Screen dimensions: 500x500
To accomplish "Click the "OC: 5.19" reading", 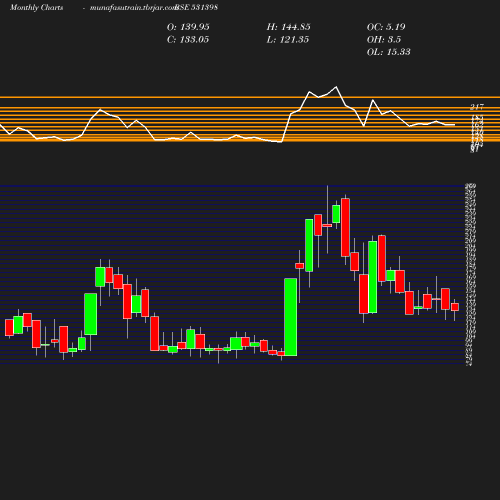I will click(x=386, y=27).
